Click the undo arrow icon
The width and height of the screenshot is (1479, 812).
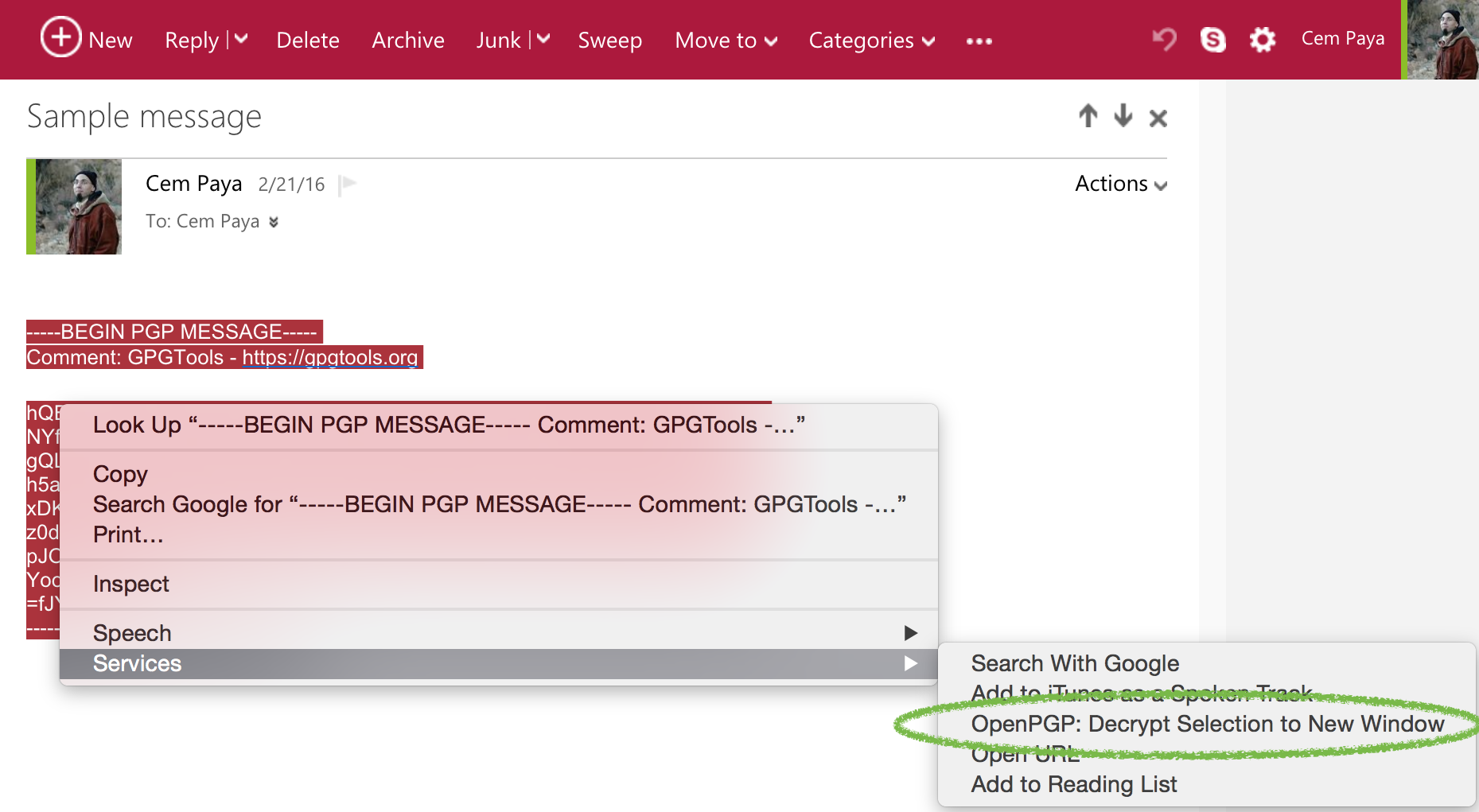click(1164, 39)
